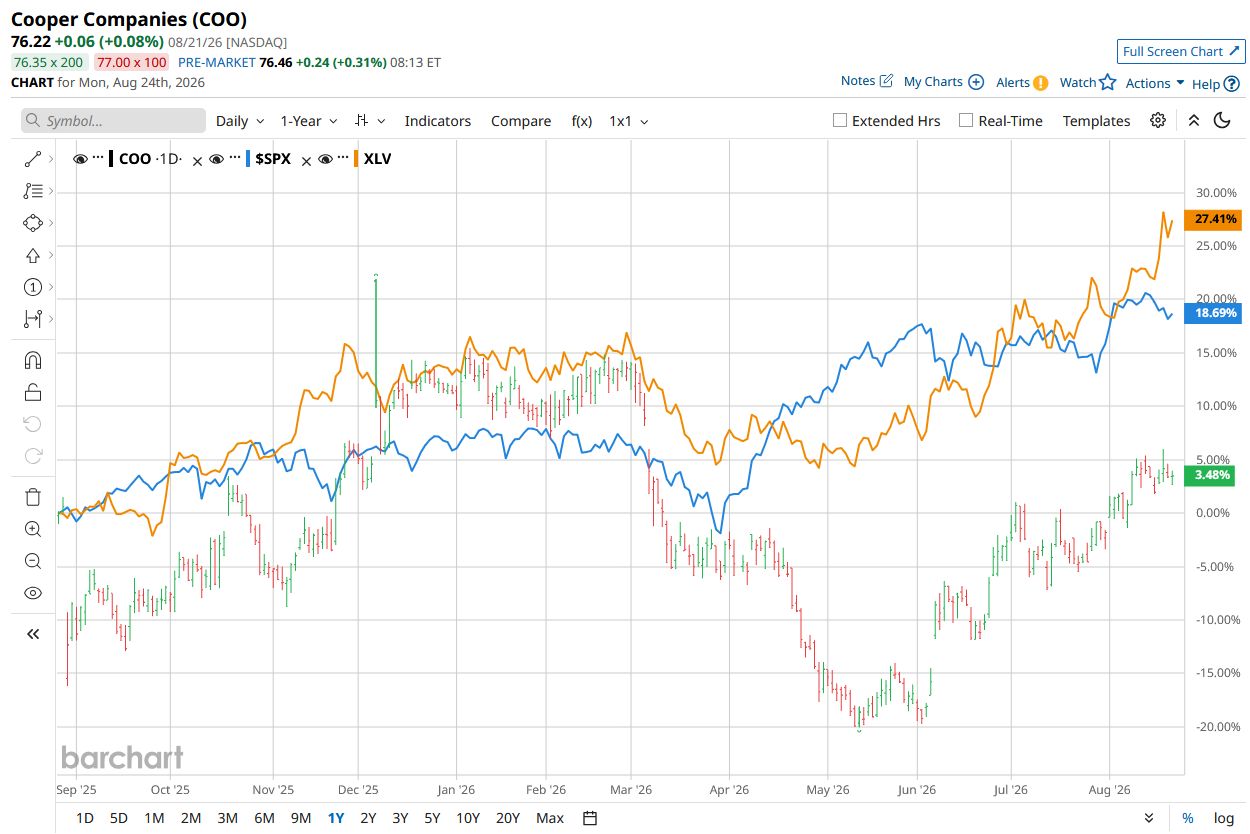Image resolution: width=1250 pixels, height=834 pixels.
Task: Click orange XLV series color swatch
Action: [x=356, y=159]
